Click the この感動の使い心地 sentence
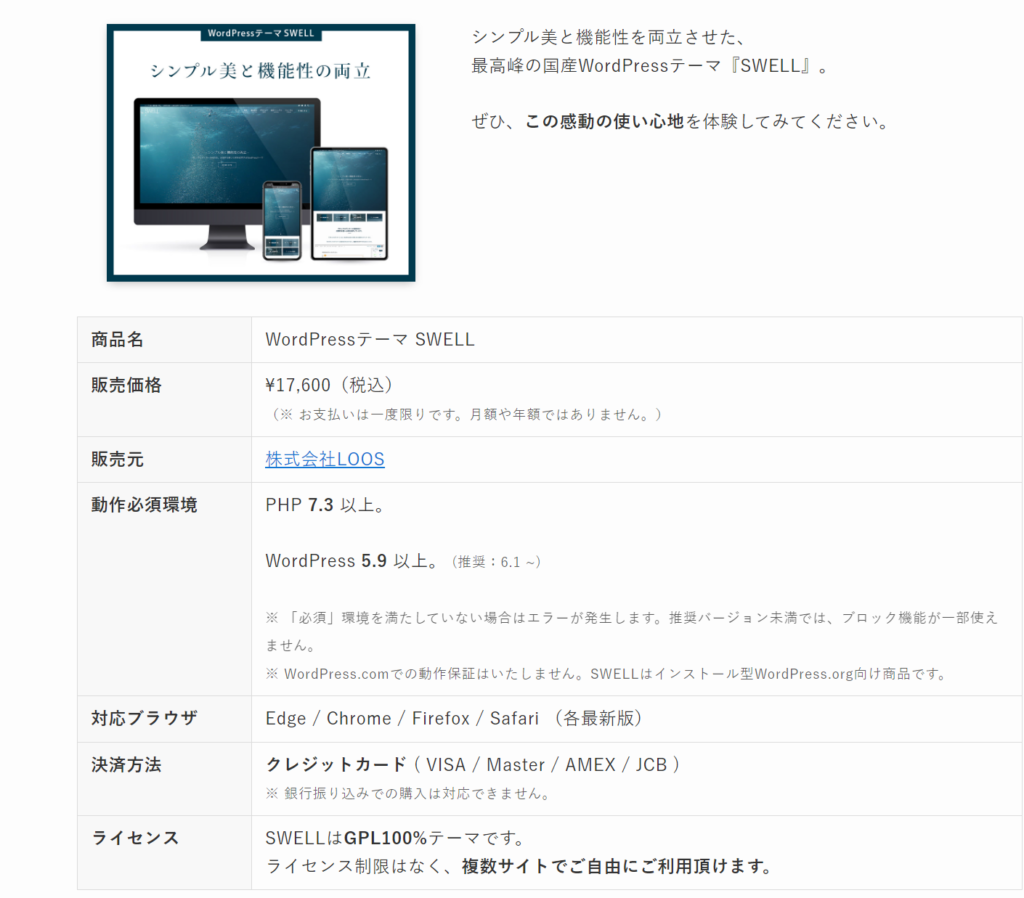Screen dimensions: 1024x898 [680, 121]
